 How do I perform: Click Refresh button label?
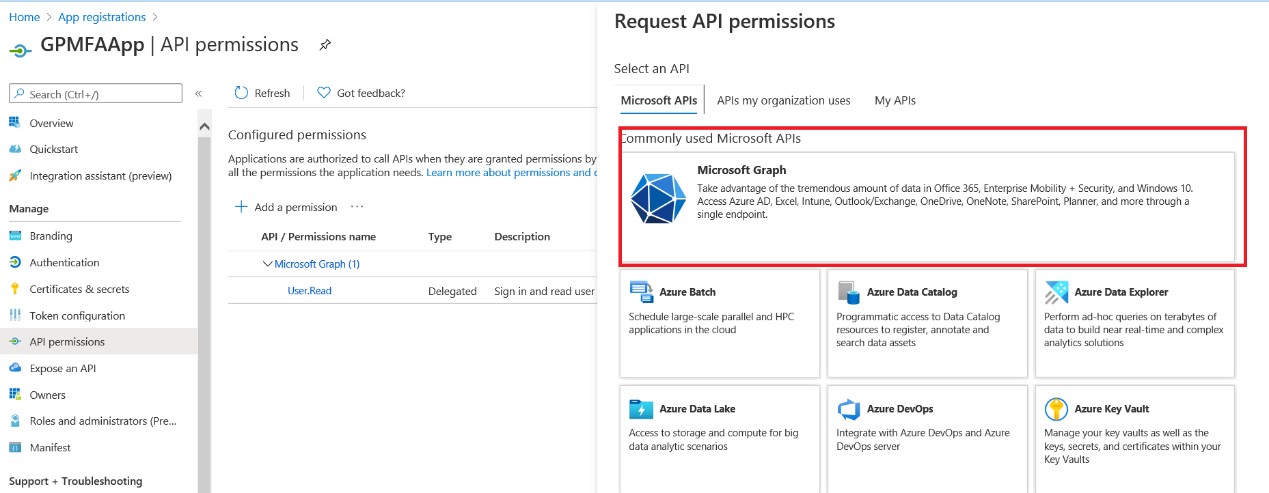pyautogui.click(x=272, y=93)
